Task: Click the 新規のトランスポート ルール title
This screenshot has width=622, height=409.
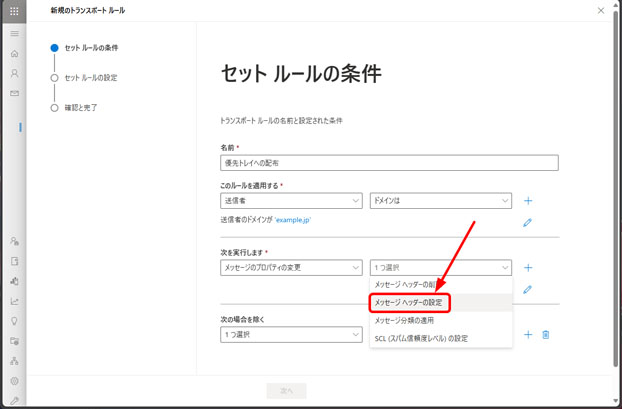Action: 88,11
